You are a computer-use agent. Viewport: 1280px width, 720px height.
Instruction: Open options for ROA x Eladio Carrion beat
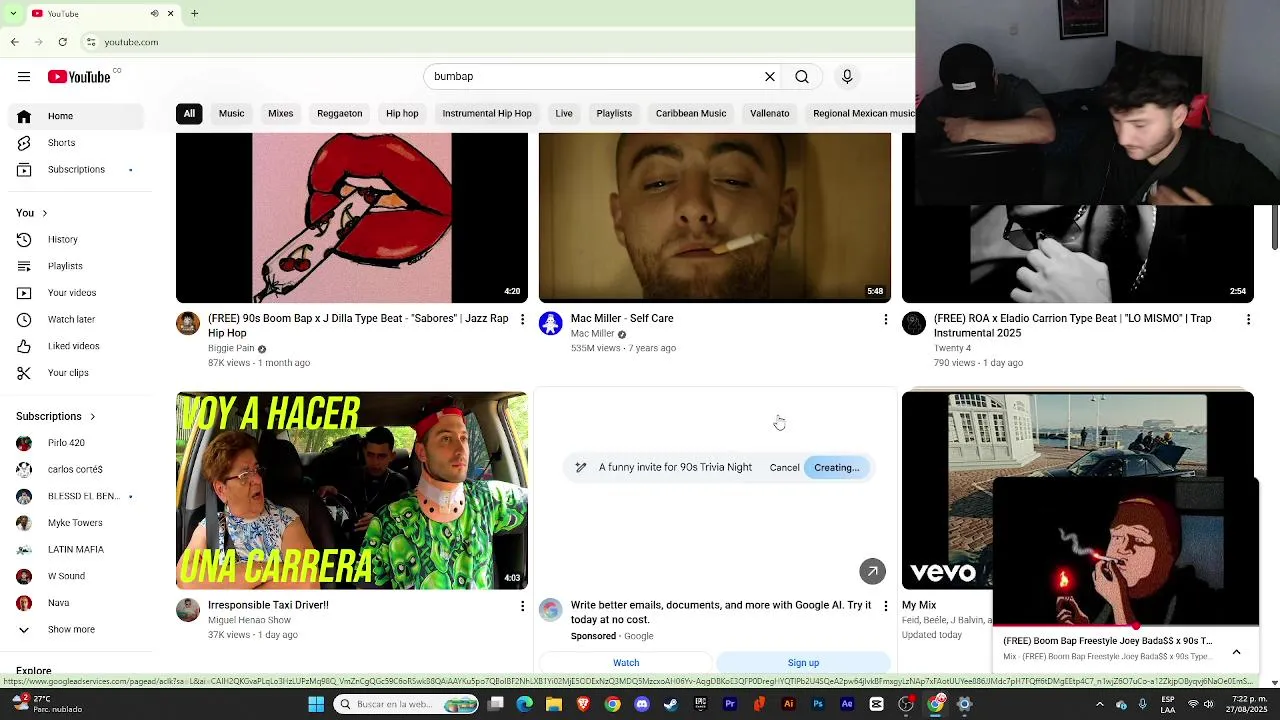pos(1248,320)
